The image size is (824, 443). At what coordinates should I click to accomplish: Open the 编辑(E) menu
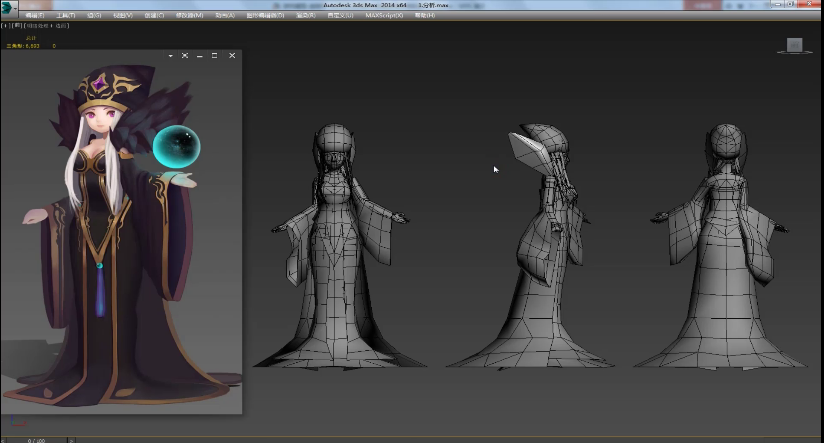pyautogui.click(x=34, y=16)
